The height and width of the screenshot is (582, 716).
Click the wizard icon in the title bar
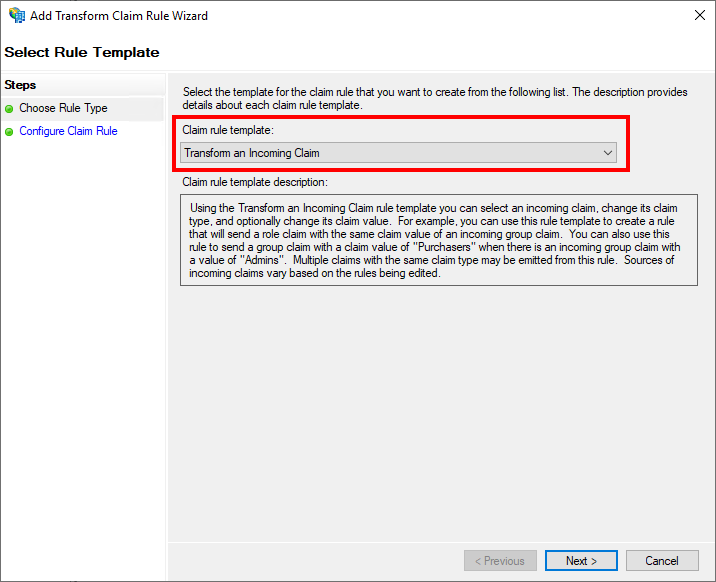(16, 16)
